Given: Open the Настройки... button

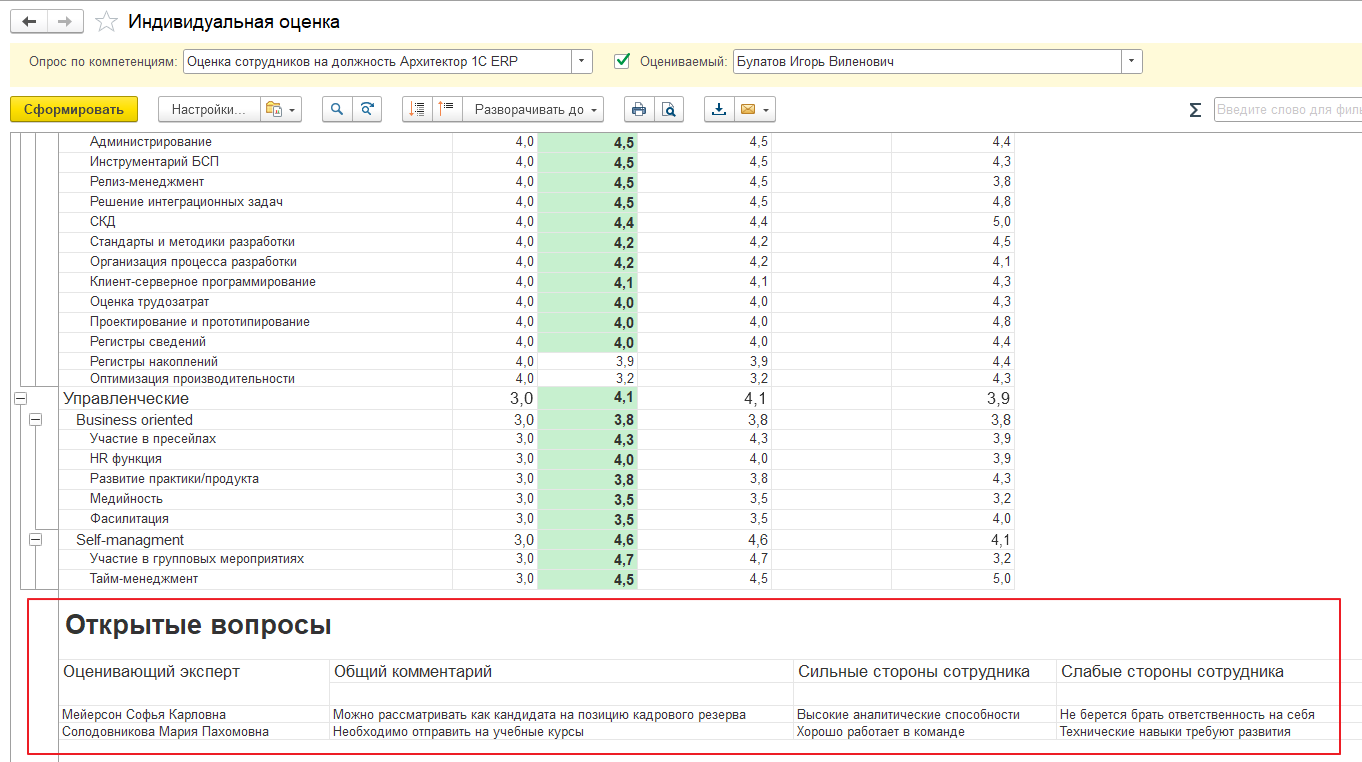Looking at the screenshot, I should tap(208, 110).
